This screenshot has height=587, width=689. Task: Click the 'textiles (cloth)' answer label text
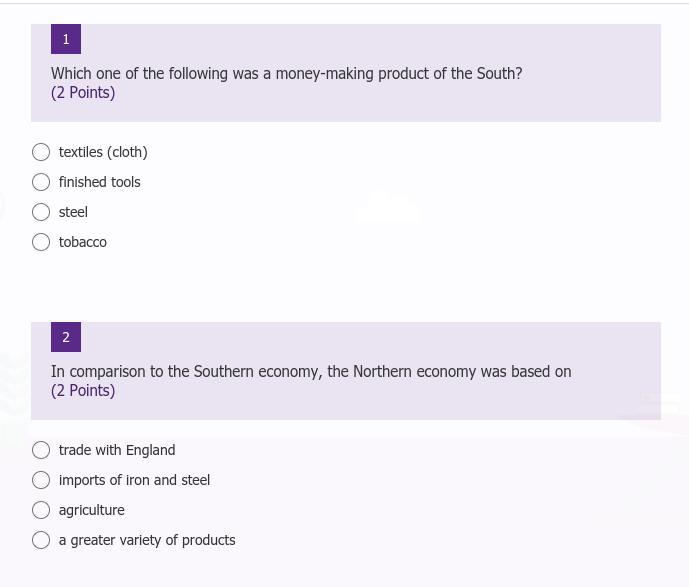tap(103, 152)
